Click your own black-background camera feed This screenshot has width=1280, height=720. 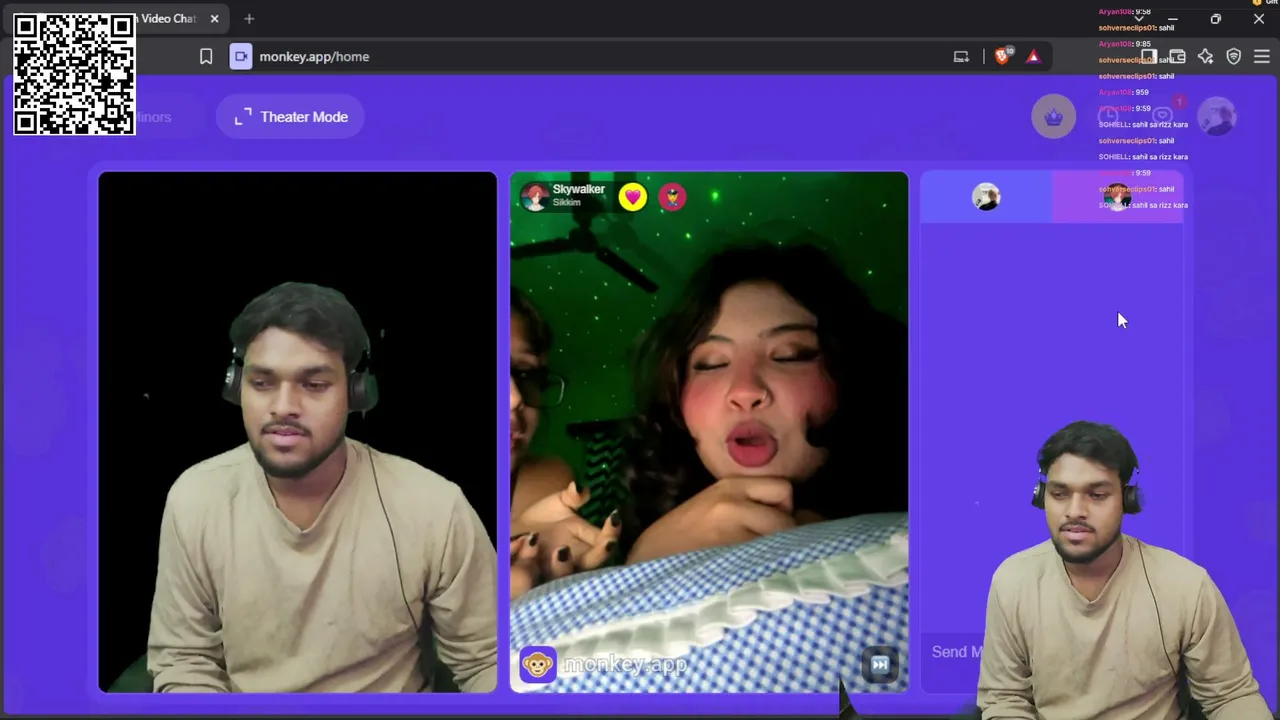297,432
